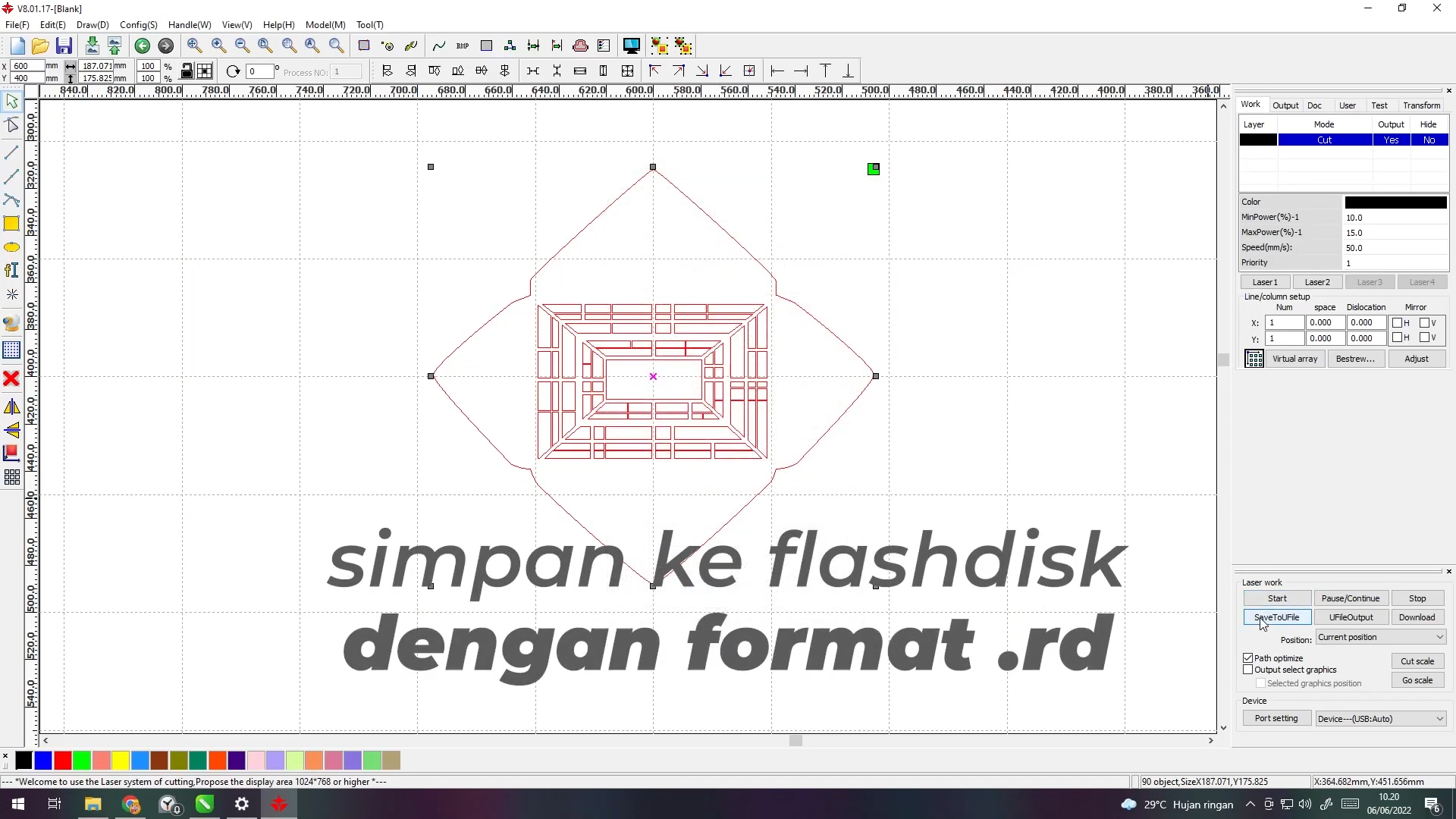This screenshot has width=1456, height=819.
Task: Change the layer Mode from Cut
Action: [x=1324, y=140]
